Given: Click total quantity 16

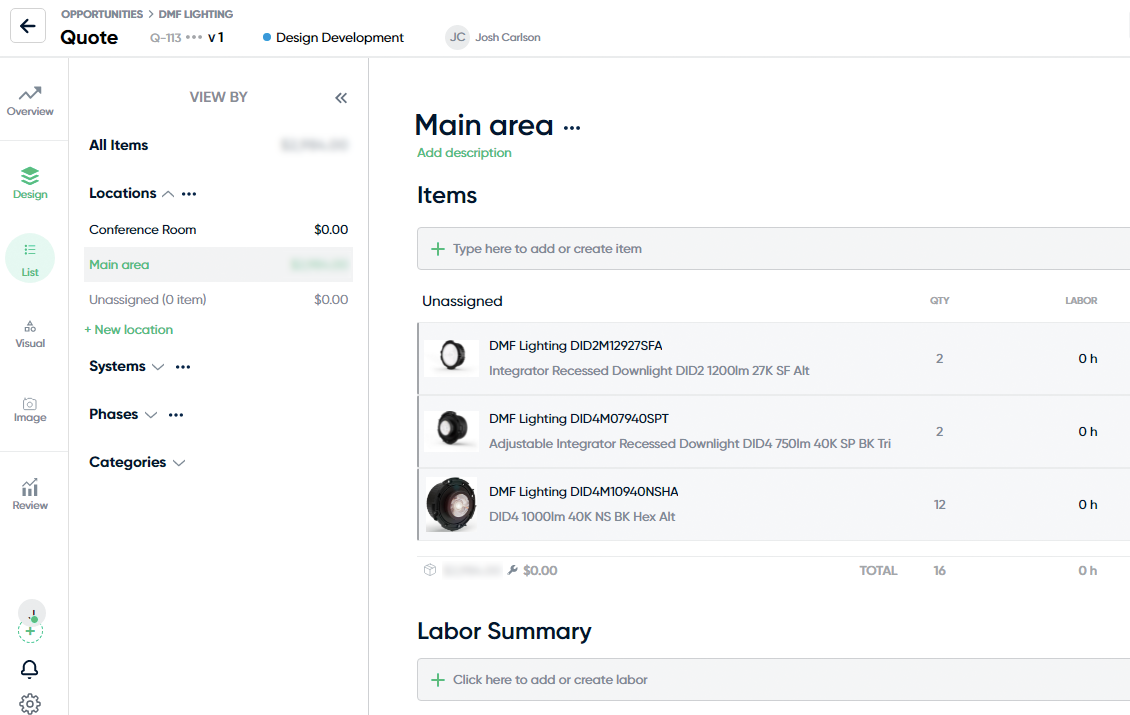Looking at the screenshot, I should click(x=940, y=570).
